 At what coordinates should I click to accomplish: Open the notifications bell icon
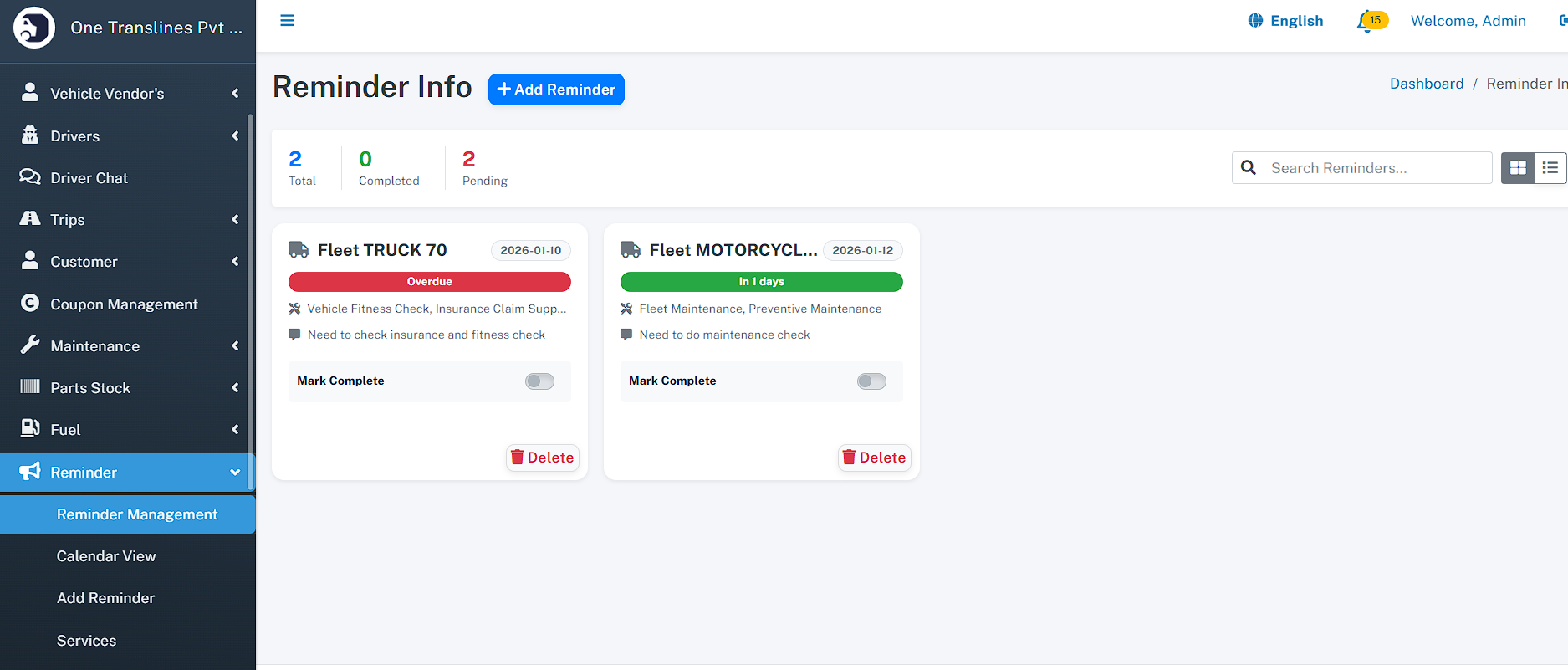(1366, 21)
